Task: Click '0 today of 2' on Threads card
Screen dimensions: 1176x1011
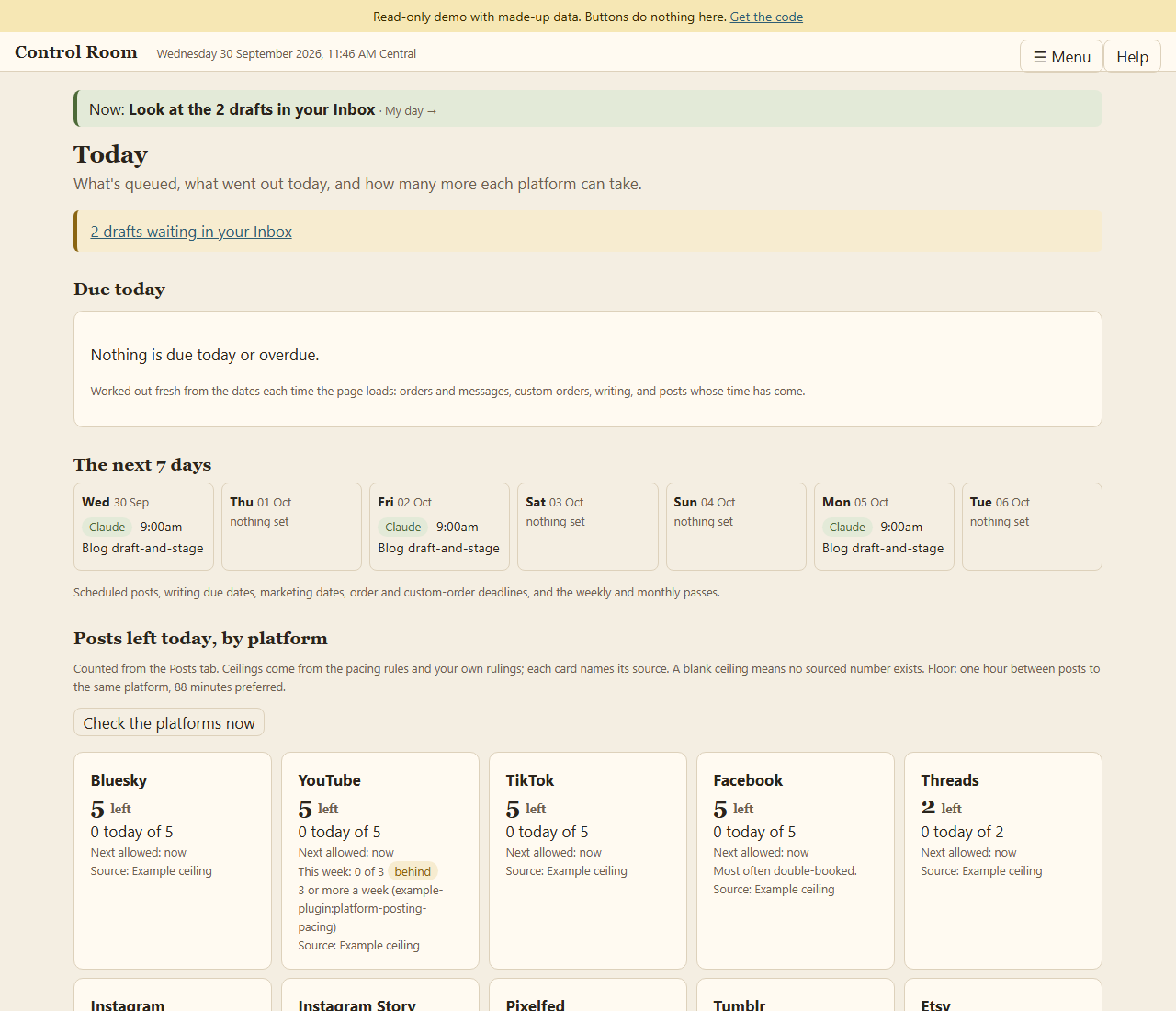Action: [962, 832]
